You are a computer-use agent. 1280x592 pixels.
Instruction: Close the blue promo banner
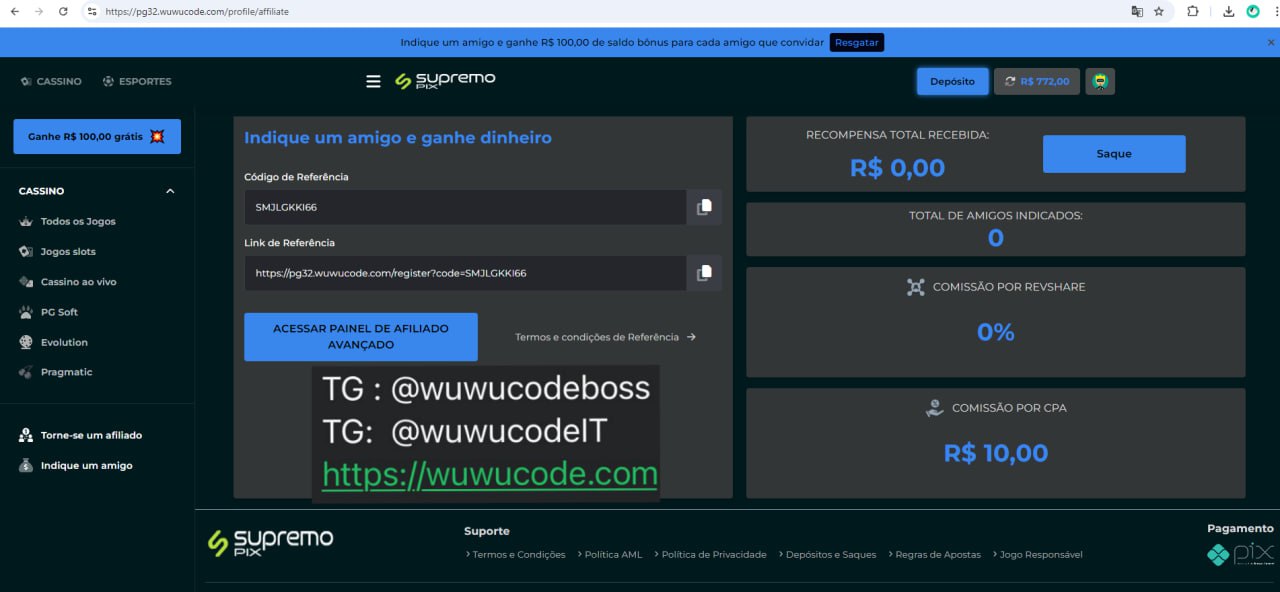(x=1271, y=43)
